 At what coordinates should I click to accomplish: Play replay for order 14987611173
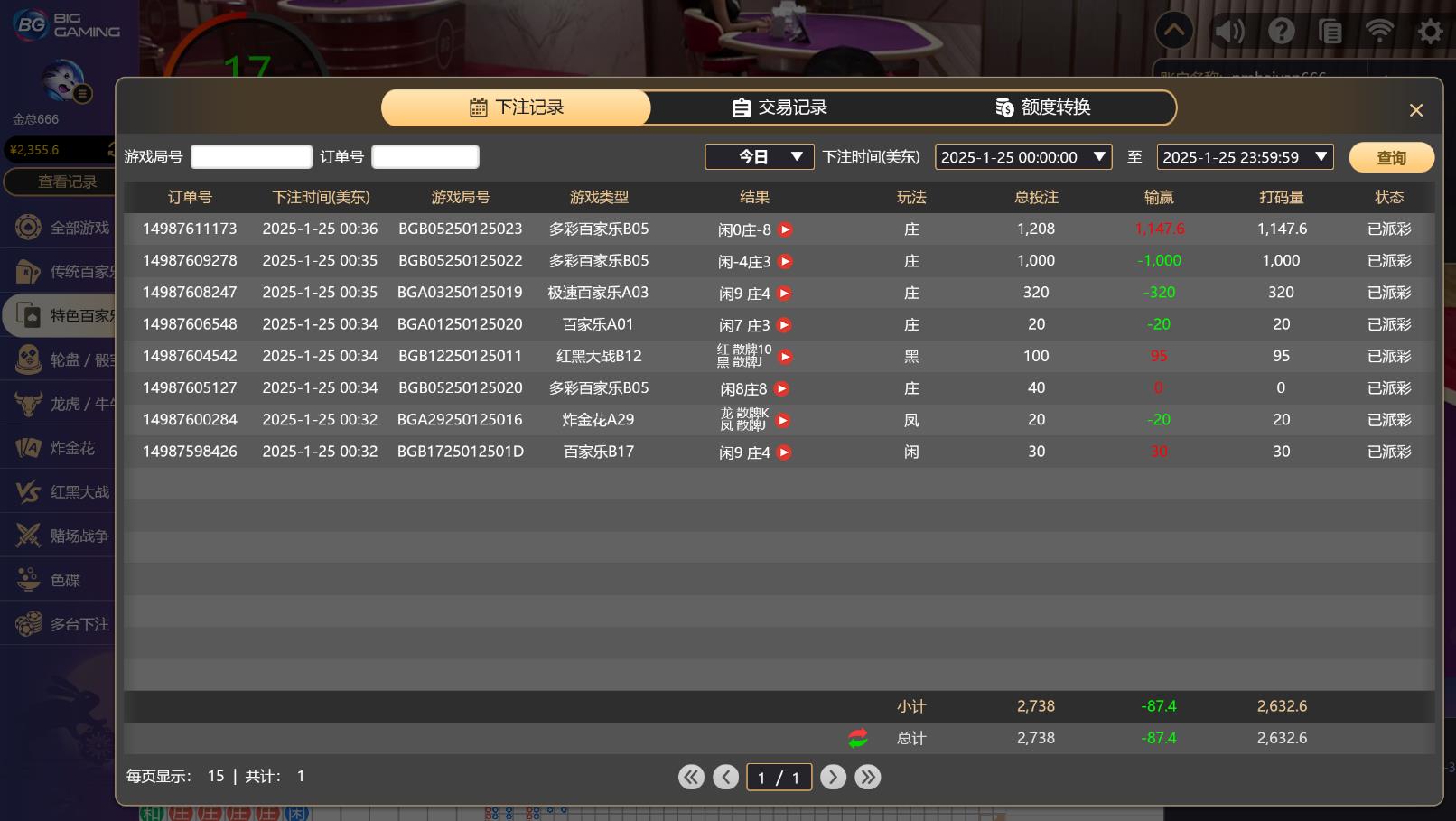tap(786, 229)
